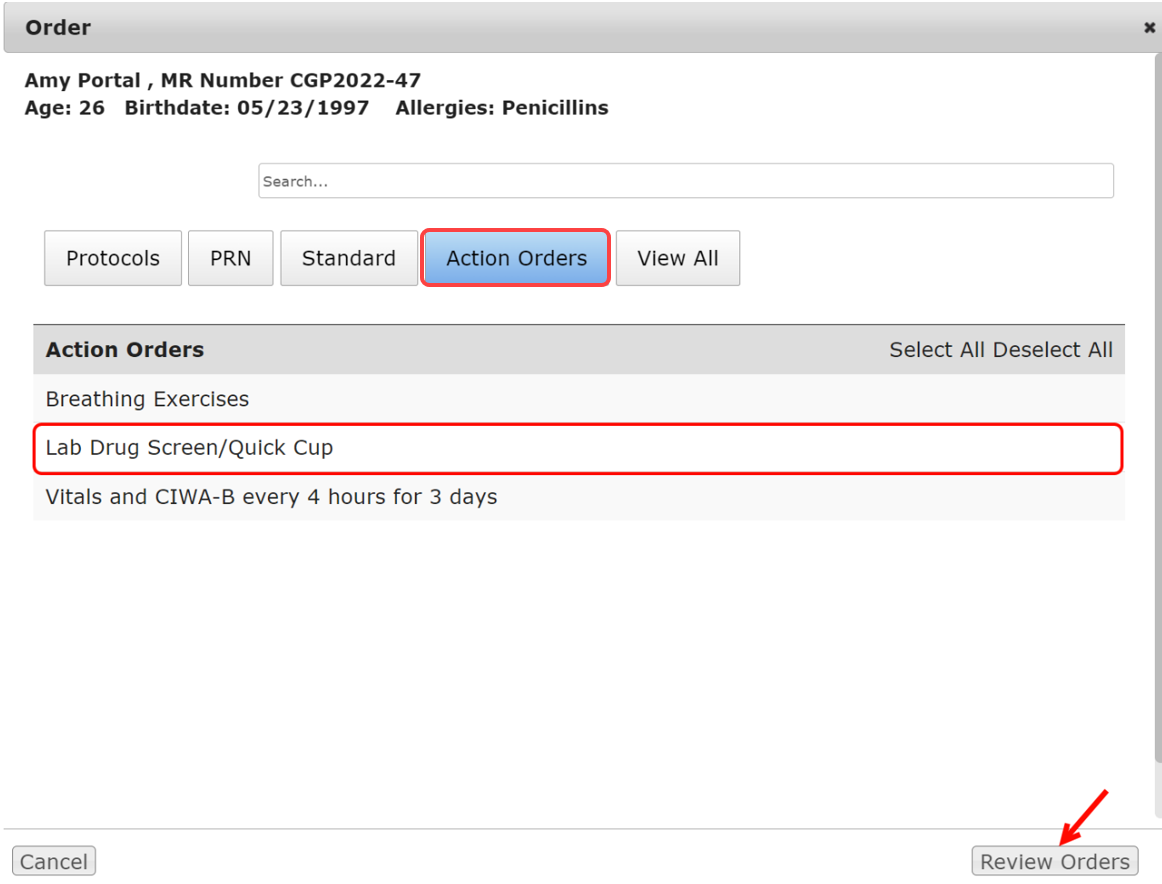The width and height of the screenshot is (1162, 884).
Task: Select the Standard tab
Action: click(348, 258)
